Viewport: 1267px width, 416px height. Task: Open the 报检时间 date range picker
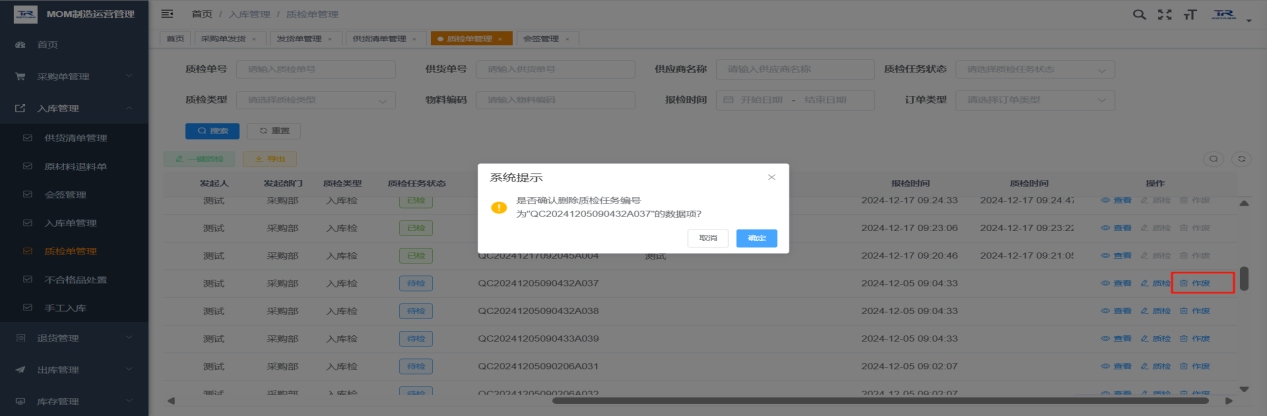pos(794,100)
